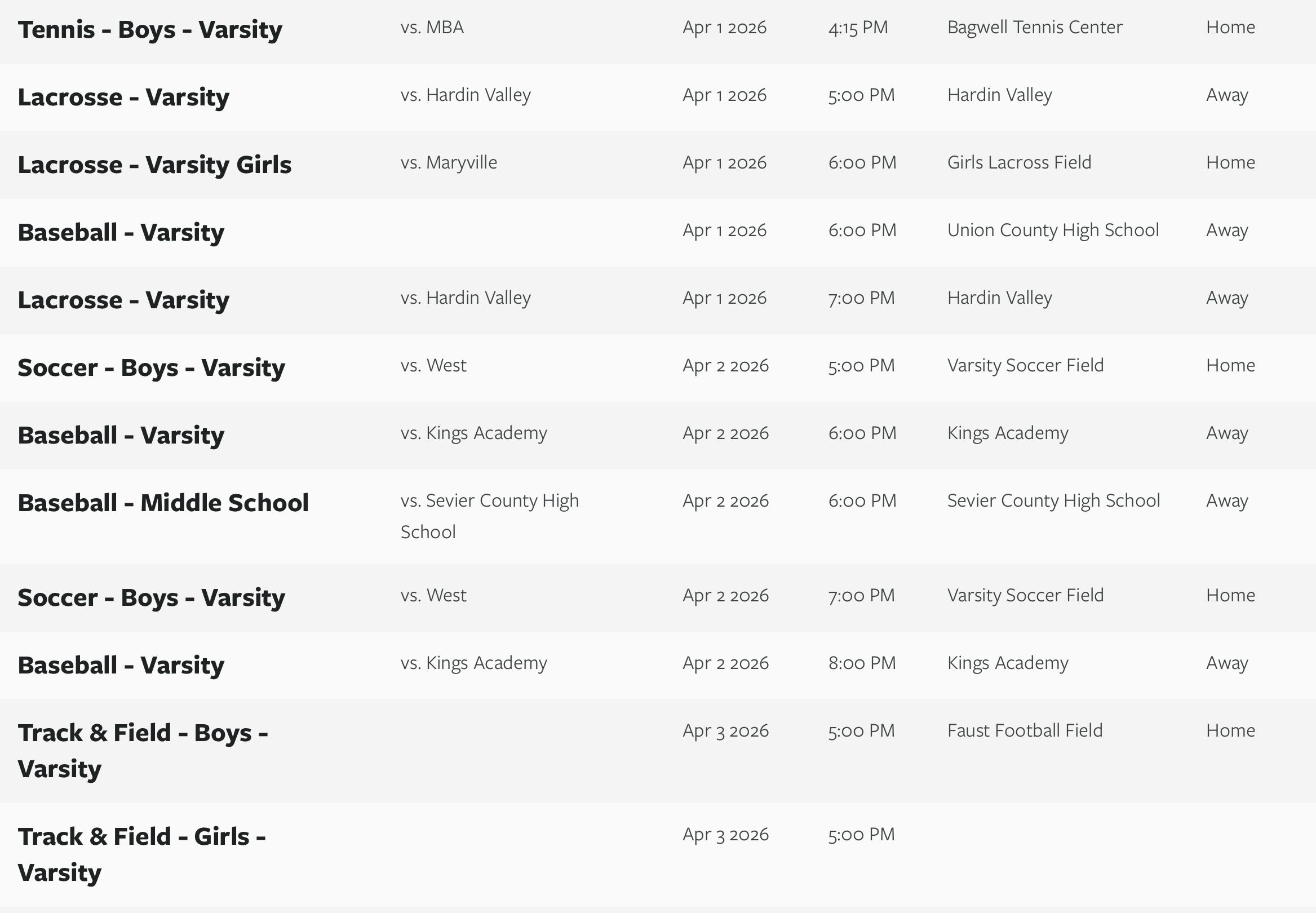The width and height of the screenshot is (1316, 913).
Task: Select the Girls Lacross Field location
Action: tap(1018, 162)
